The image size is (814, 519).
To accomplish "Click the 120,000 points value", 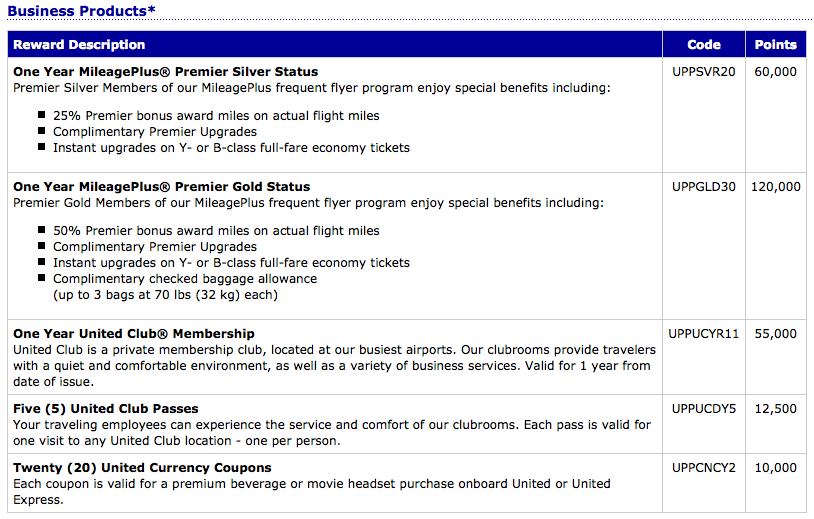I will (x=776, y=187).
